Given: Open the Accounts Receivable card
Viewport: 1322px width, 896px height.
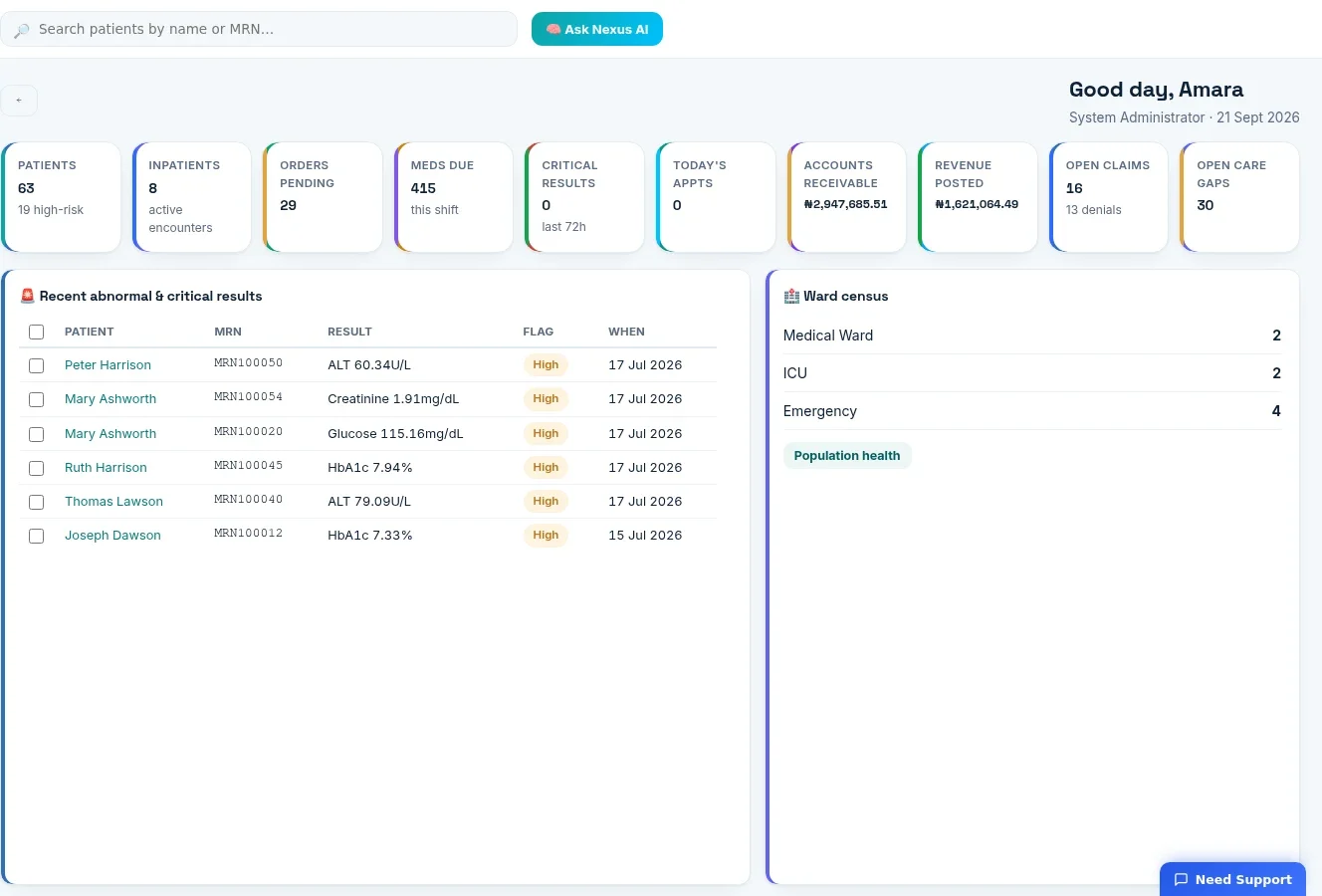Looking at the screenshot, I should (846, 197).
